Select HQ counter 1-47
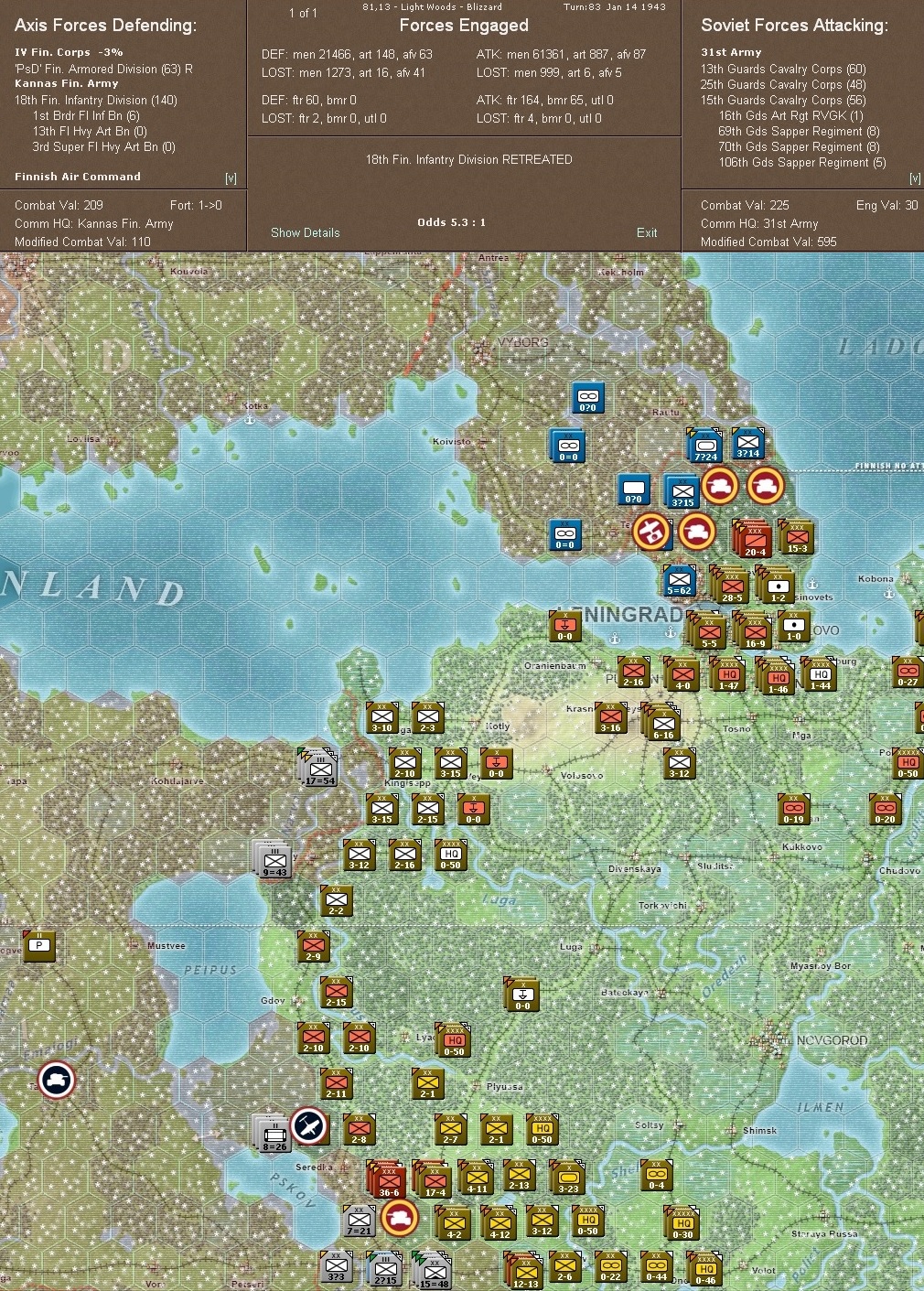Viewport: 924px width, 1291px height. pyautogui.click(x=727, y=674)
